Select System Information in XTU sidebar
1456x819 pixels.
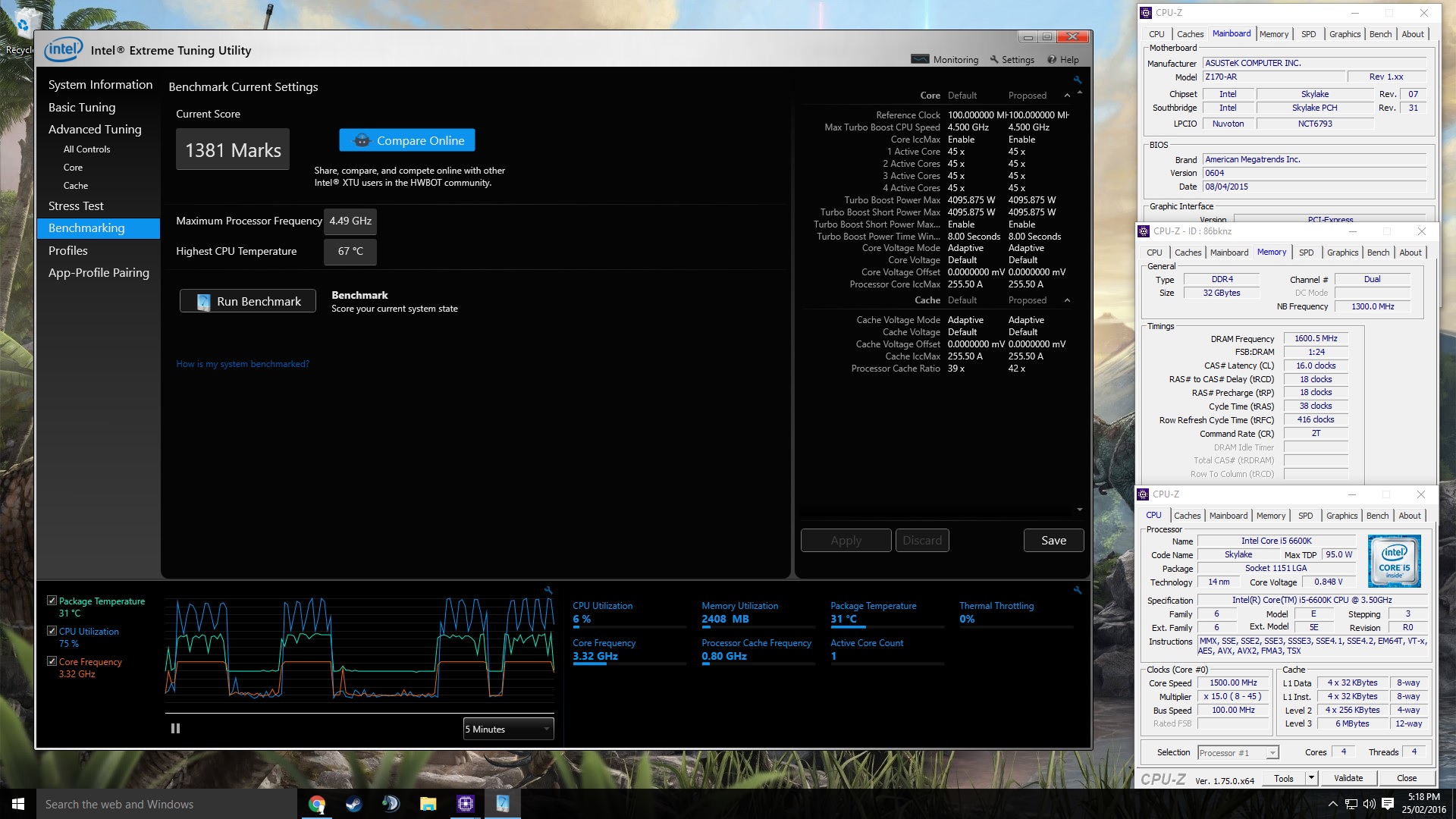point(100,85)
